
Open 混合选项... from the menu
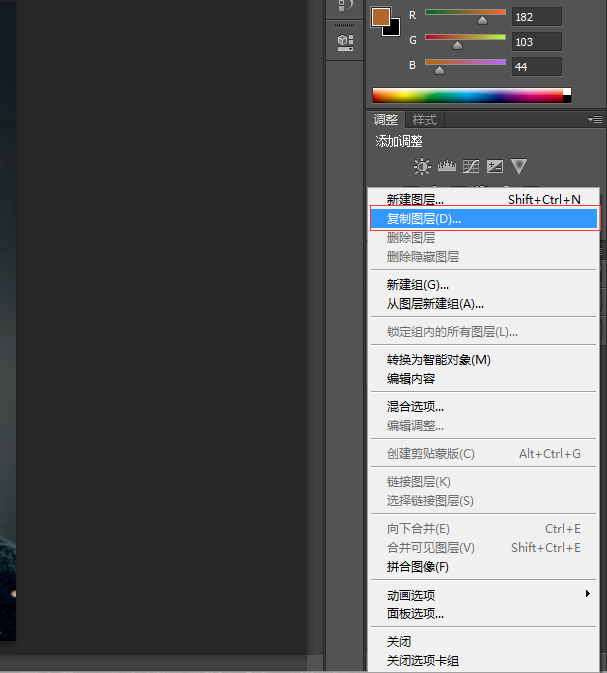[x=483, y=406]
